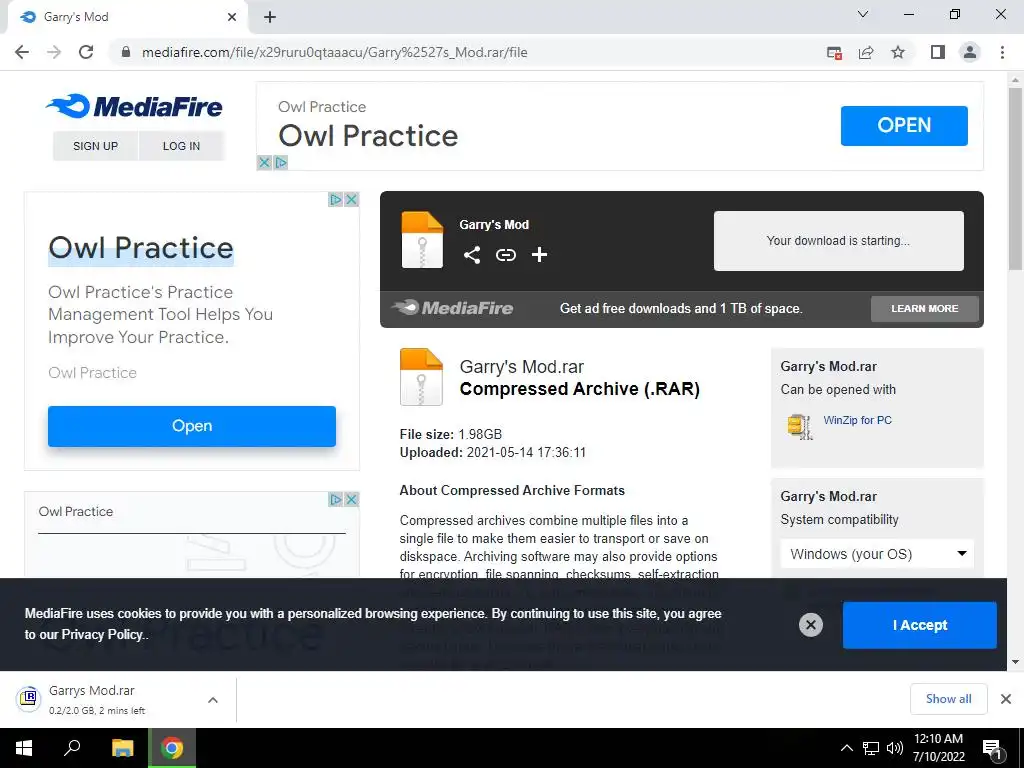Click Chrome icon in taskbar
This screenshot has height=768, width=1024.
coord(172,748)
